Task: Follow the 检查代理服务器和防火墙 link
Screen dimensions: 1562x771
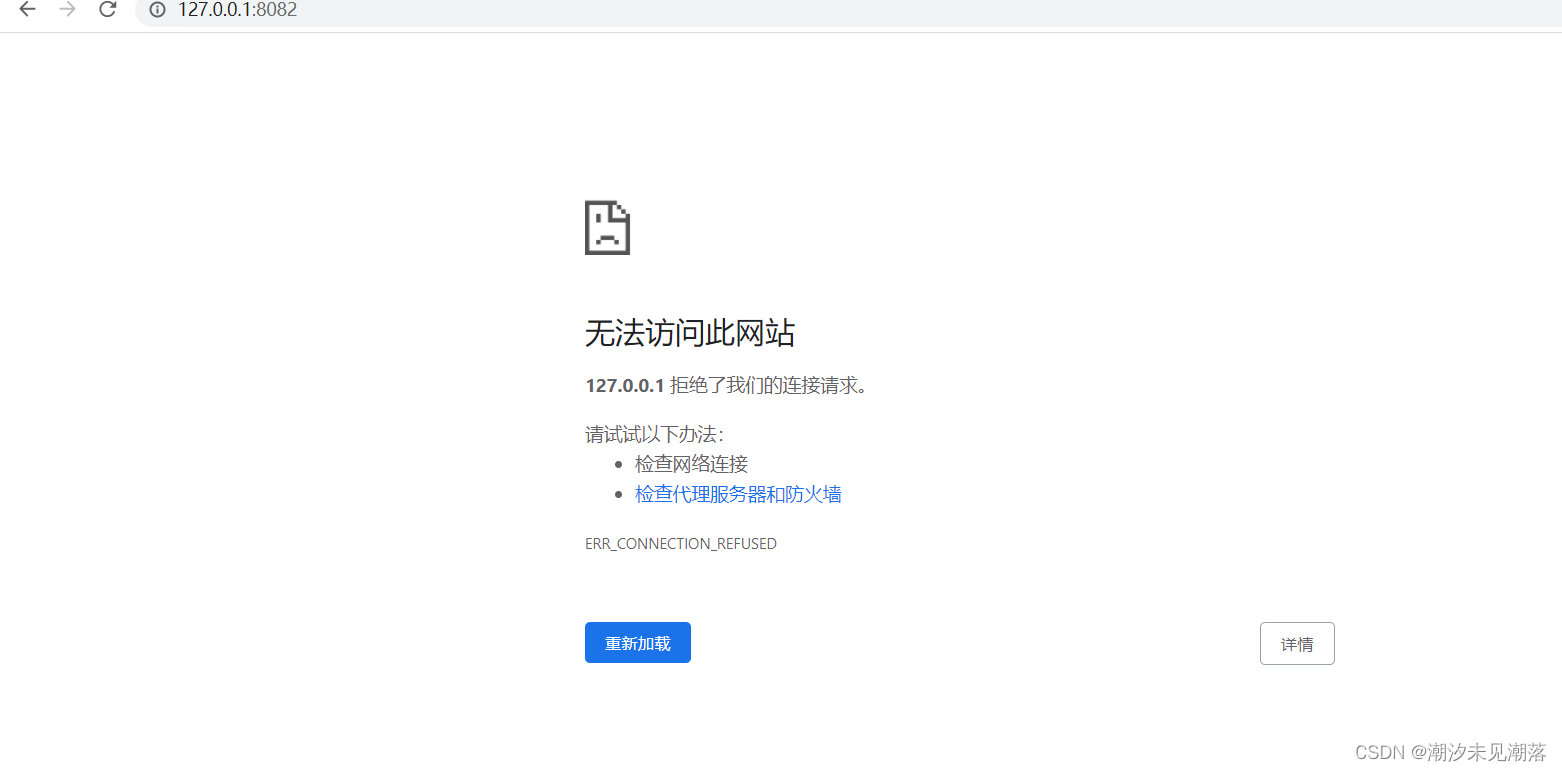Action: [x=738, y=494]
